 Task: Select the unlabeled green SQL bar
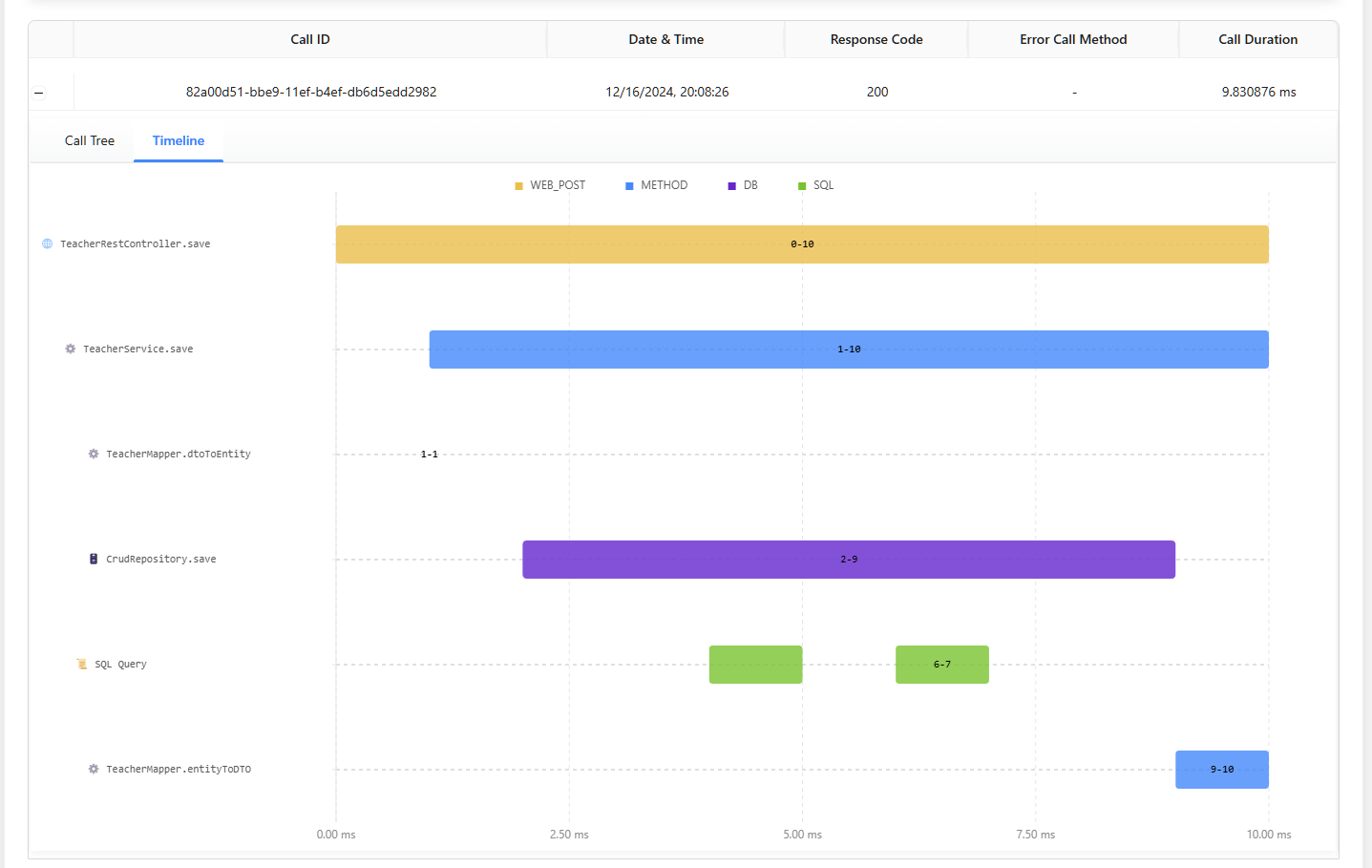(x=755, y=665)
